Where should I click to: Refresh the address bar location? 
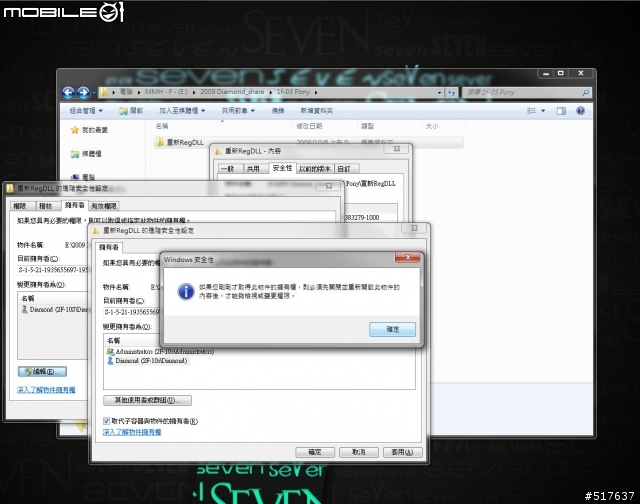pyautogui.click(x=451, y=93)
